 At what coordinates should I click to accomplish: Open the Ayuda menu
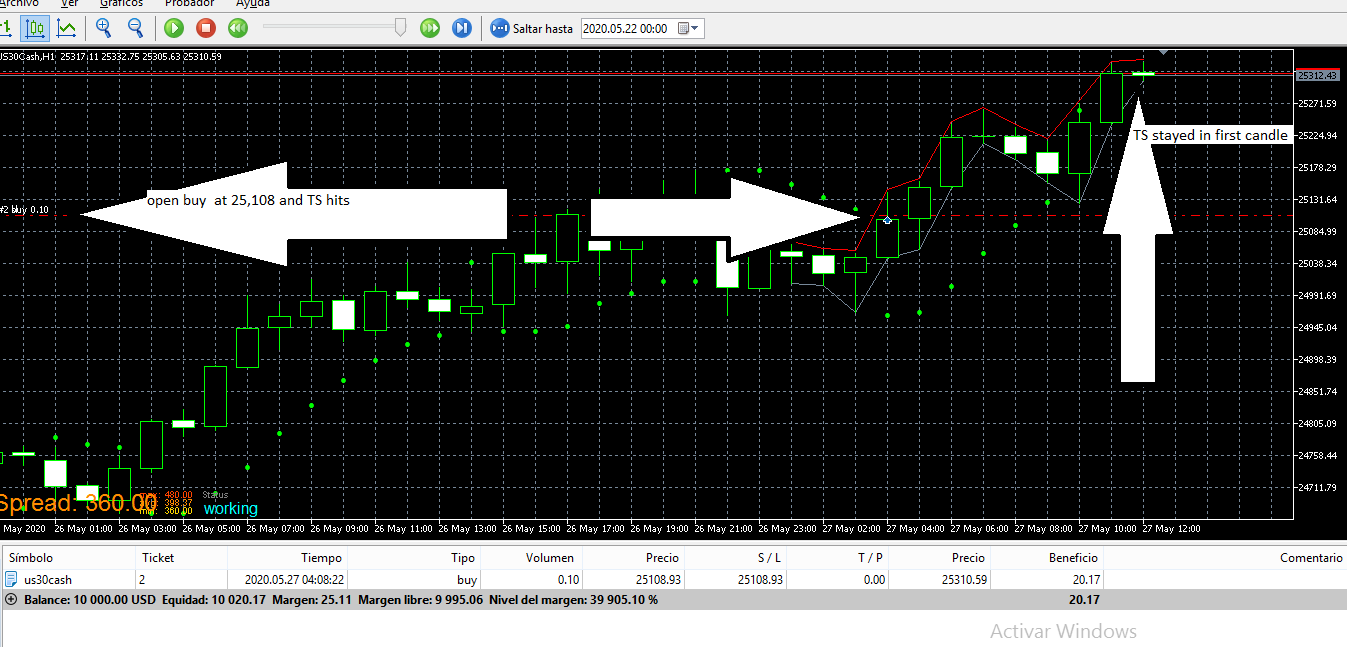coord(253,3)
